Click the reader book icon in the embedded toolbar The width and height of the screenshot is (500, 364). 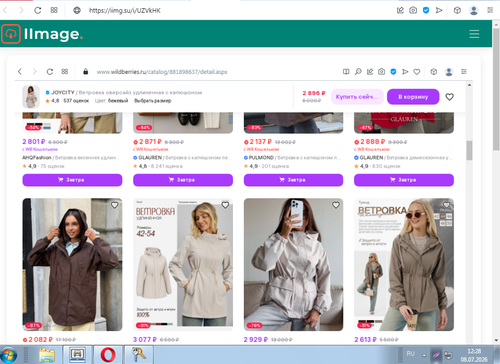coord(346,72)
